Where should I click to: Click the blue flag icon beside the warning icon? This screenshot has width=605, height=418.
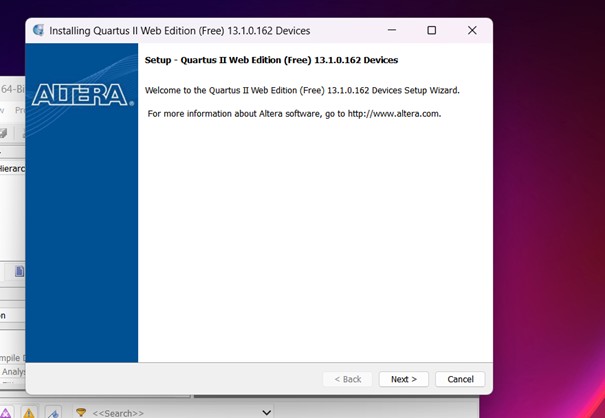(x=52, y=411)
